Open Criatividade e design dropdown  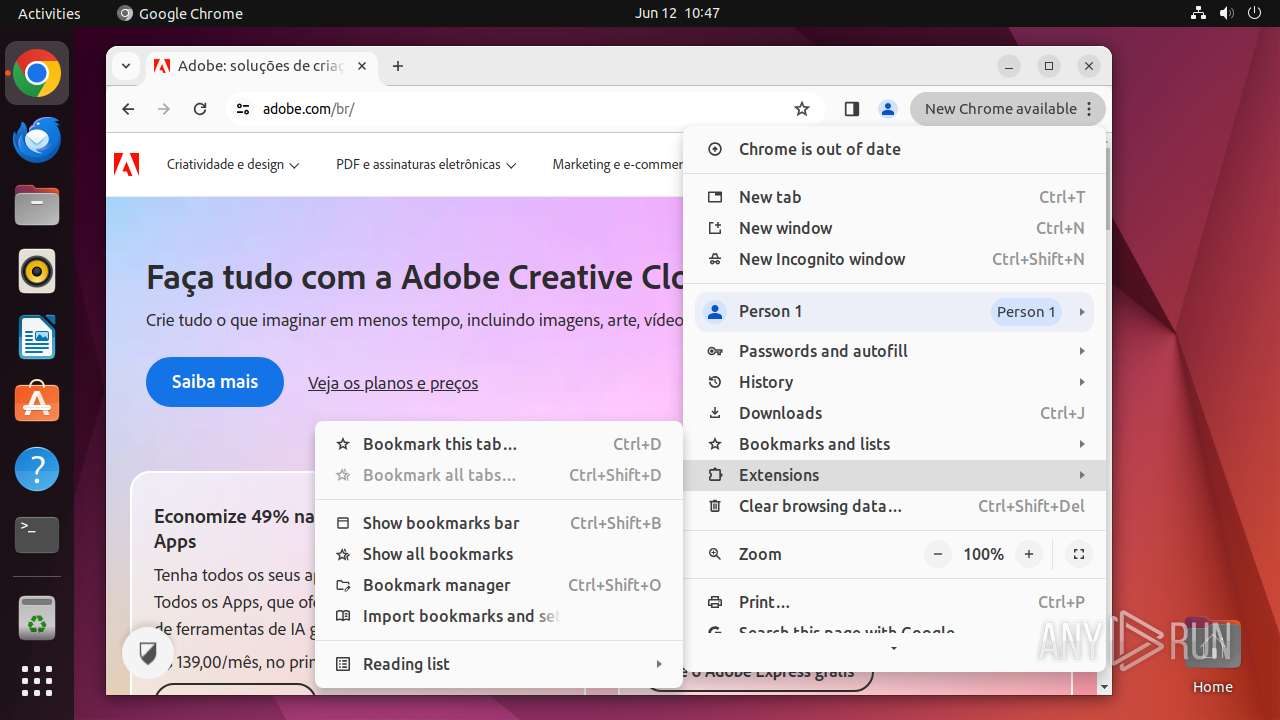pos(233,165)
